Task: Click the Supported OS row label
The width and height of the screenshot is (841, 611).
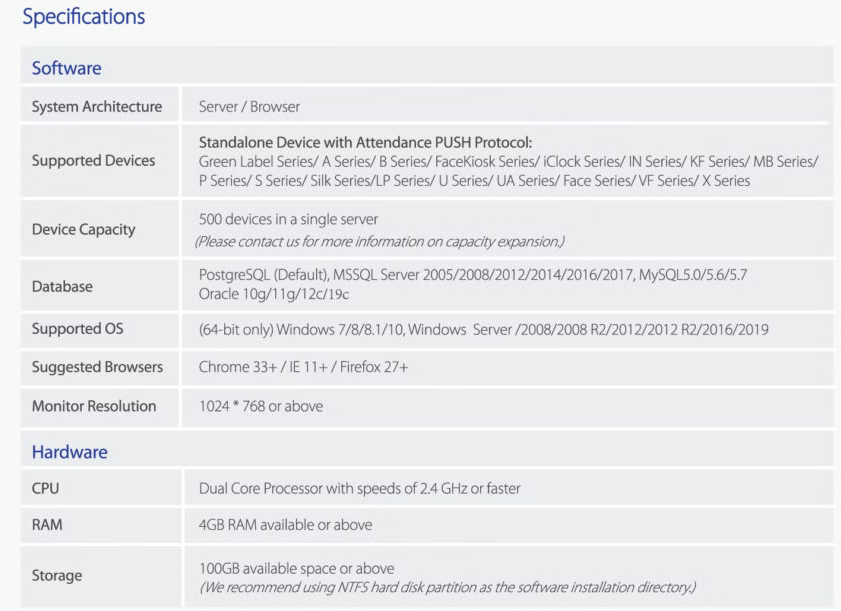Action: [x=77, y=329]
